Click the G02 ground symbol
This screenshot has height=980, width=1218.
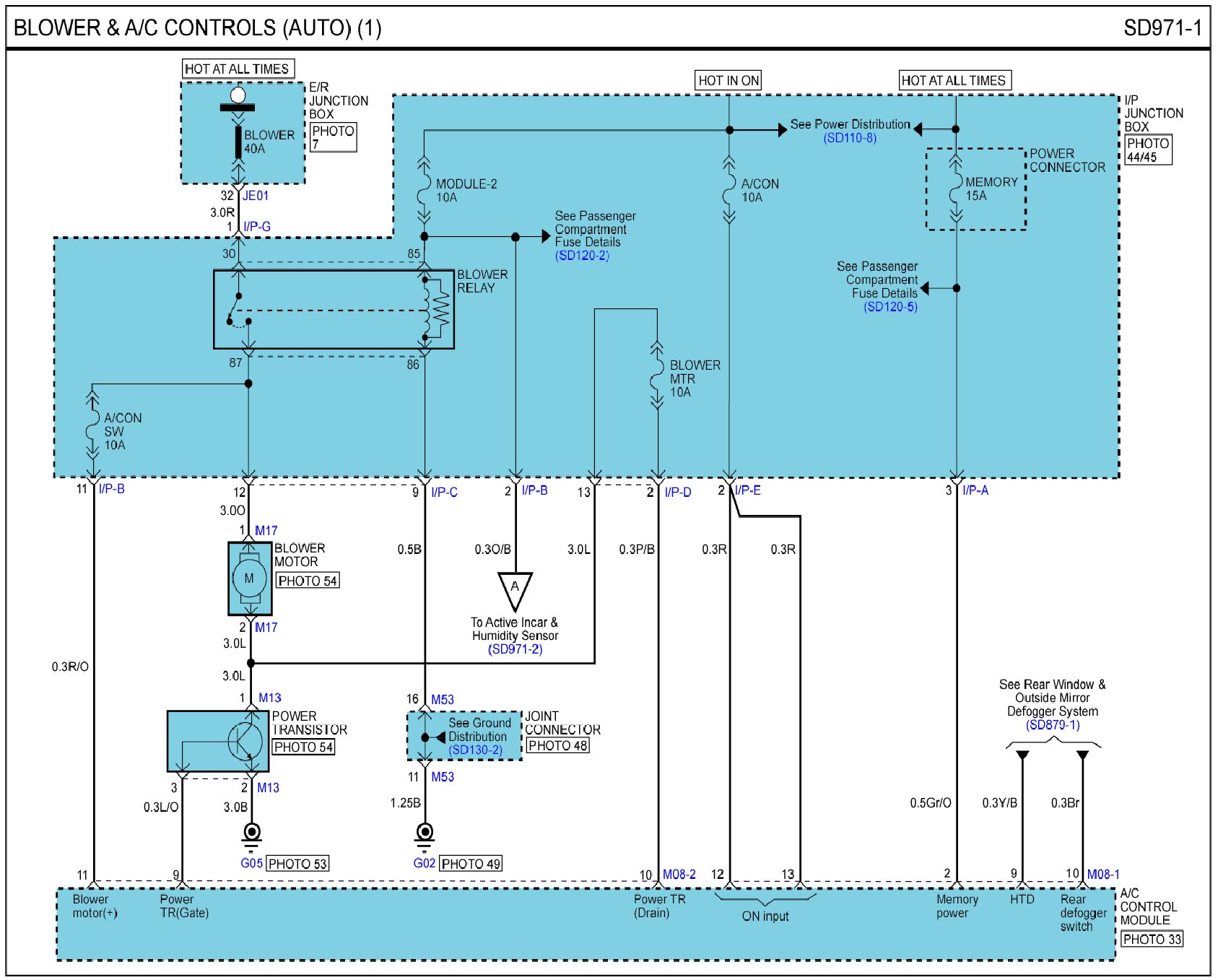[x=425, y=834]
